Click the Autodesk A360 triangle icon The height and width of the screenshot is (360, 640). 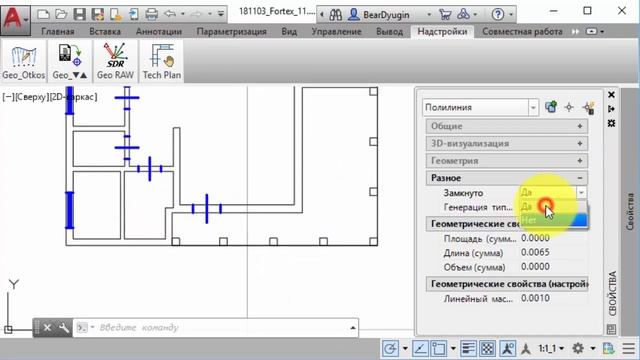tap(463, 15)
